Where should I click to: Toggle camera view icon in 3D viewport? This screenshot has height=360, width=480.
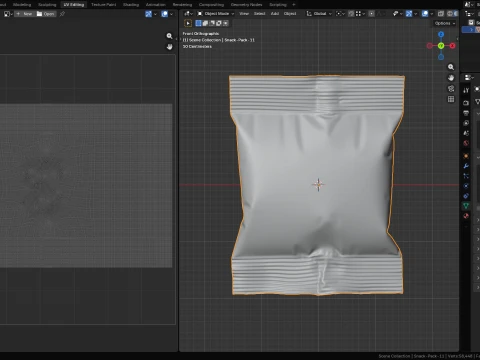point(451,88)
